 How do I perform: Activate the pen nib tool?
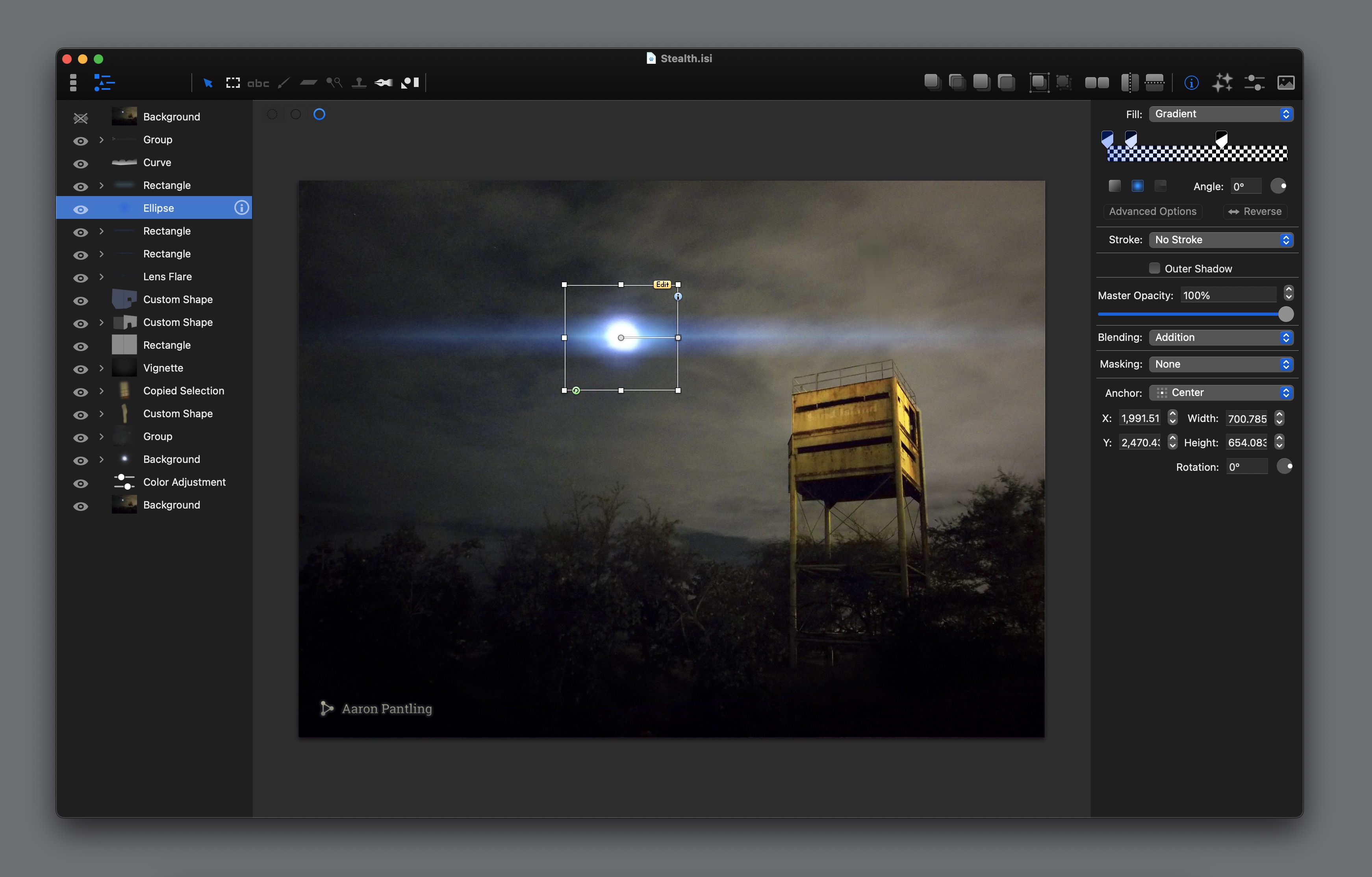384,83
